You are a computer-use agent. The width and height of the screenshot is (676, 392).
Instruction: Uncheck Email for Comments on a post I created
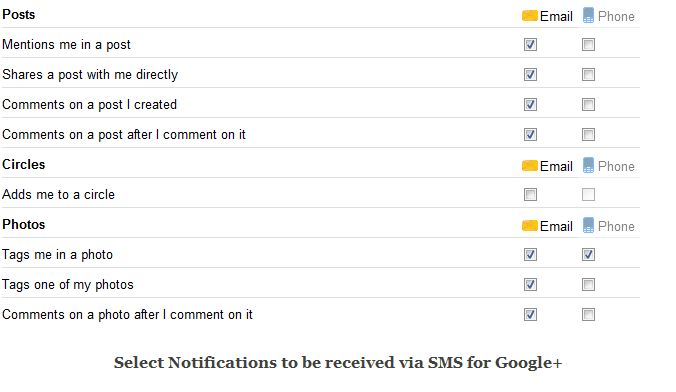(530, 104)
